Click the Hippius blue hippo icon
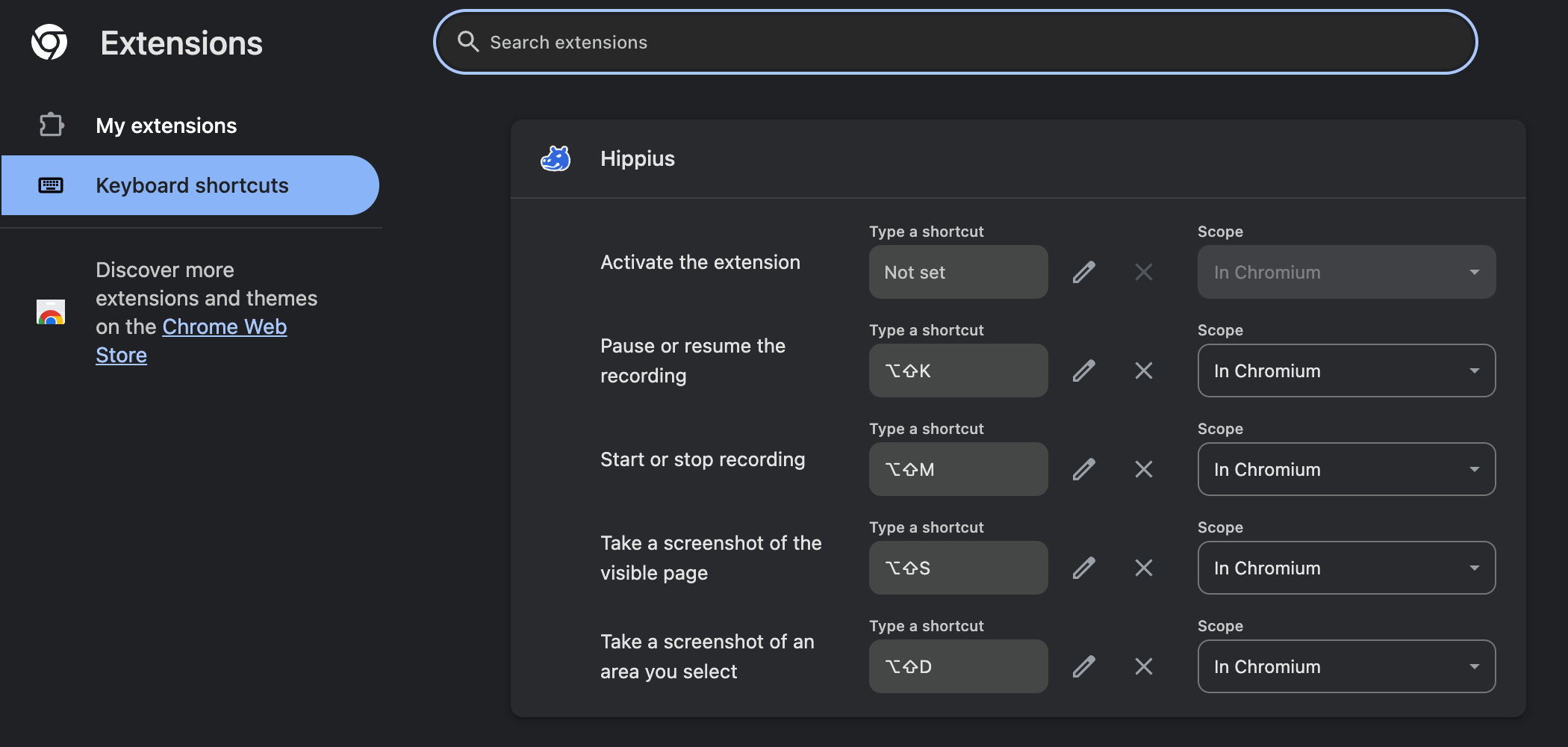 tap(556, 158)
